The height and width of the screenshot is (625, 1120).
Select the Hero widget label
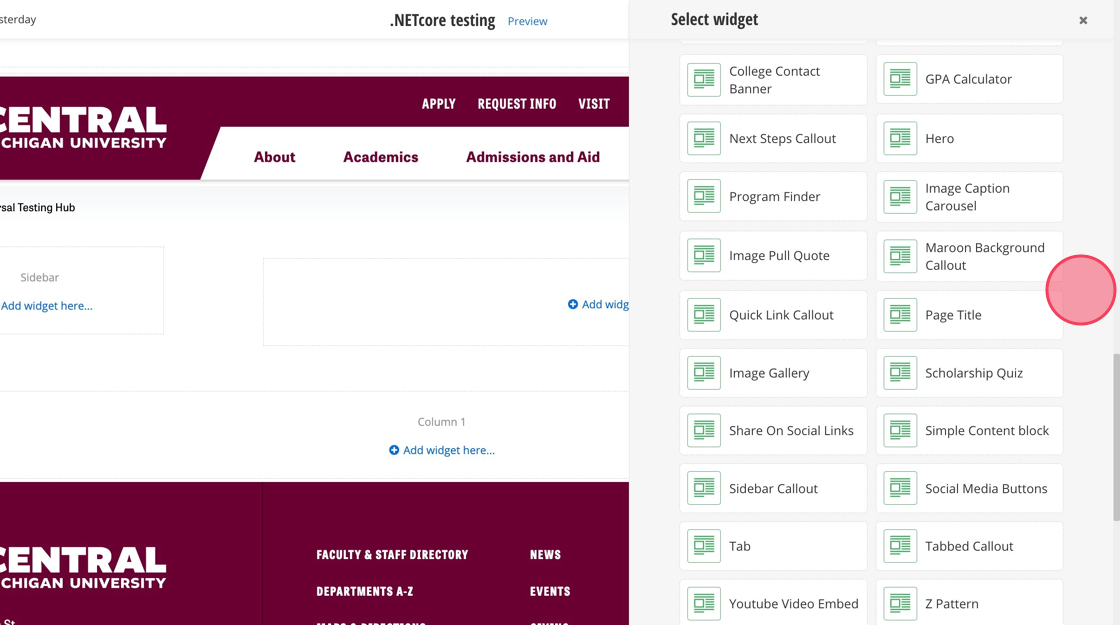tap(939, 139)
